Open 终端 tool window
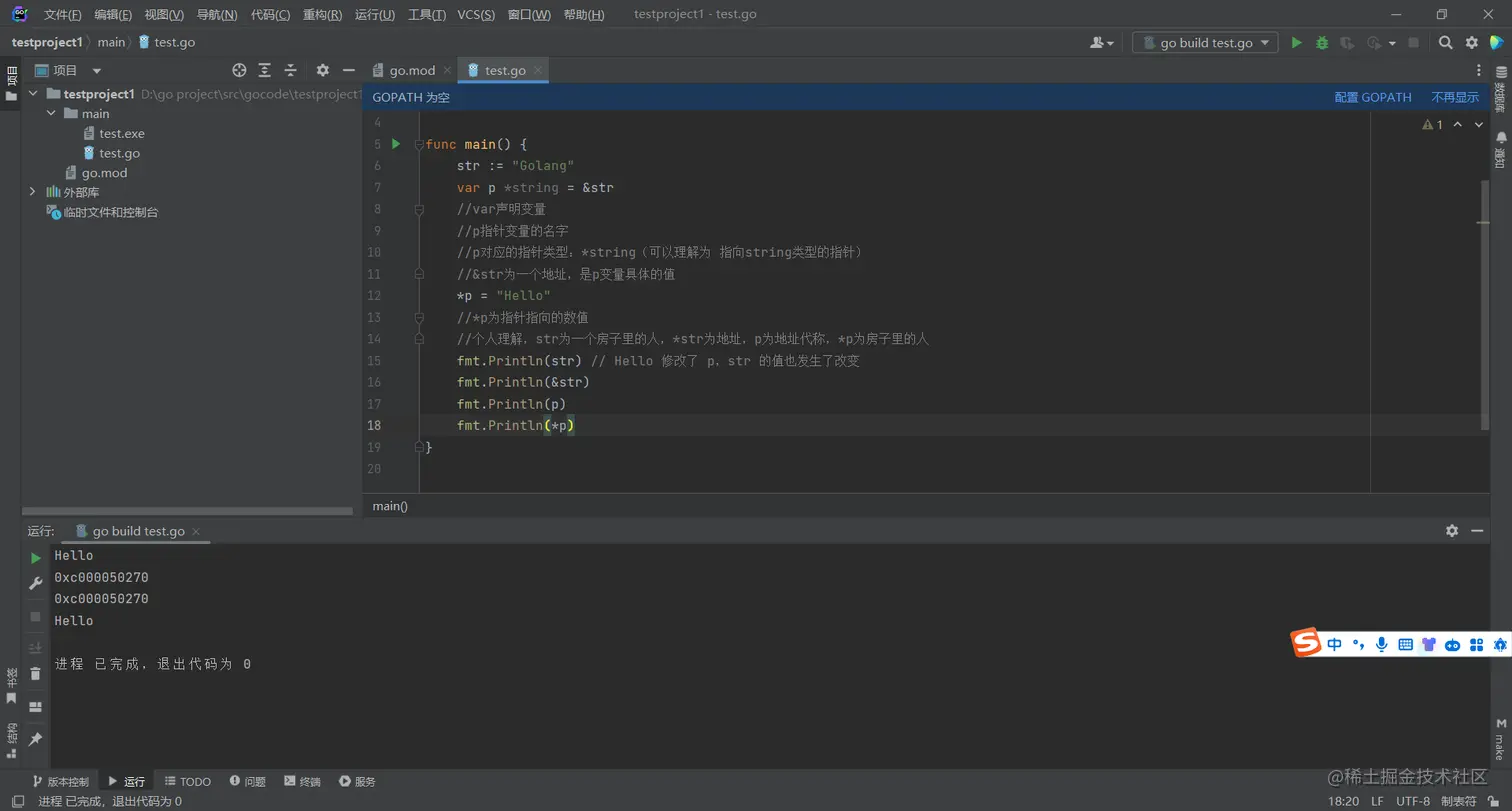 303,782
